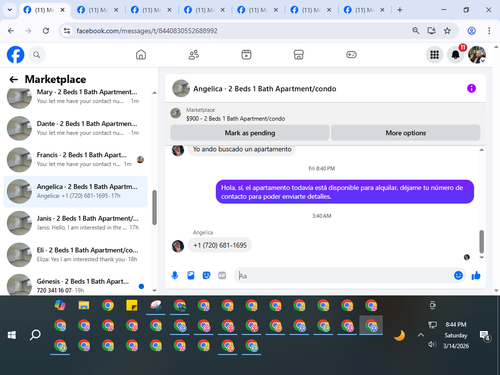The image size is (500, 375).
Task: Open Dante's 2 Beds 1 Bath conversation
Action: [75, 128]
